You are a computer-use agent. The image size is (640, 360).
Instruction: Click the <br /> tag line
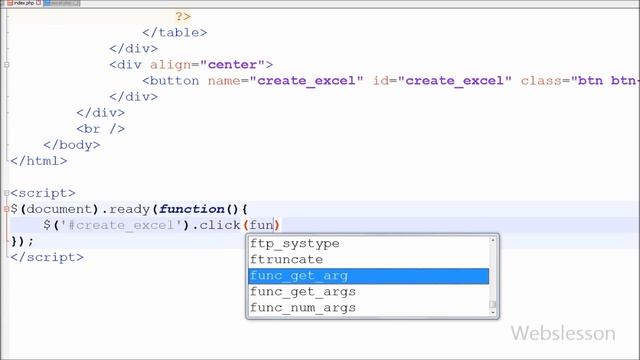point(100,129)
